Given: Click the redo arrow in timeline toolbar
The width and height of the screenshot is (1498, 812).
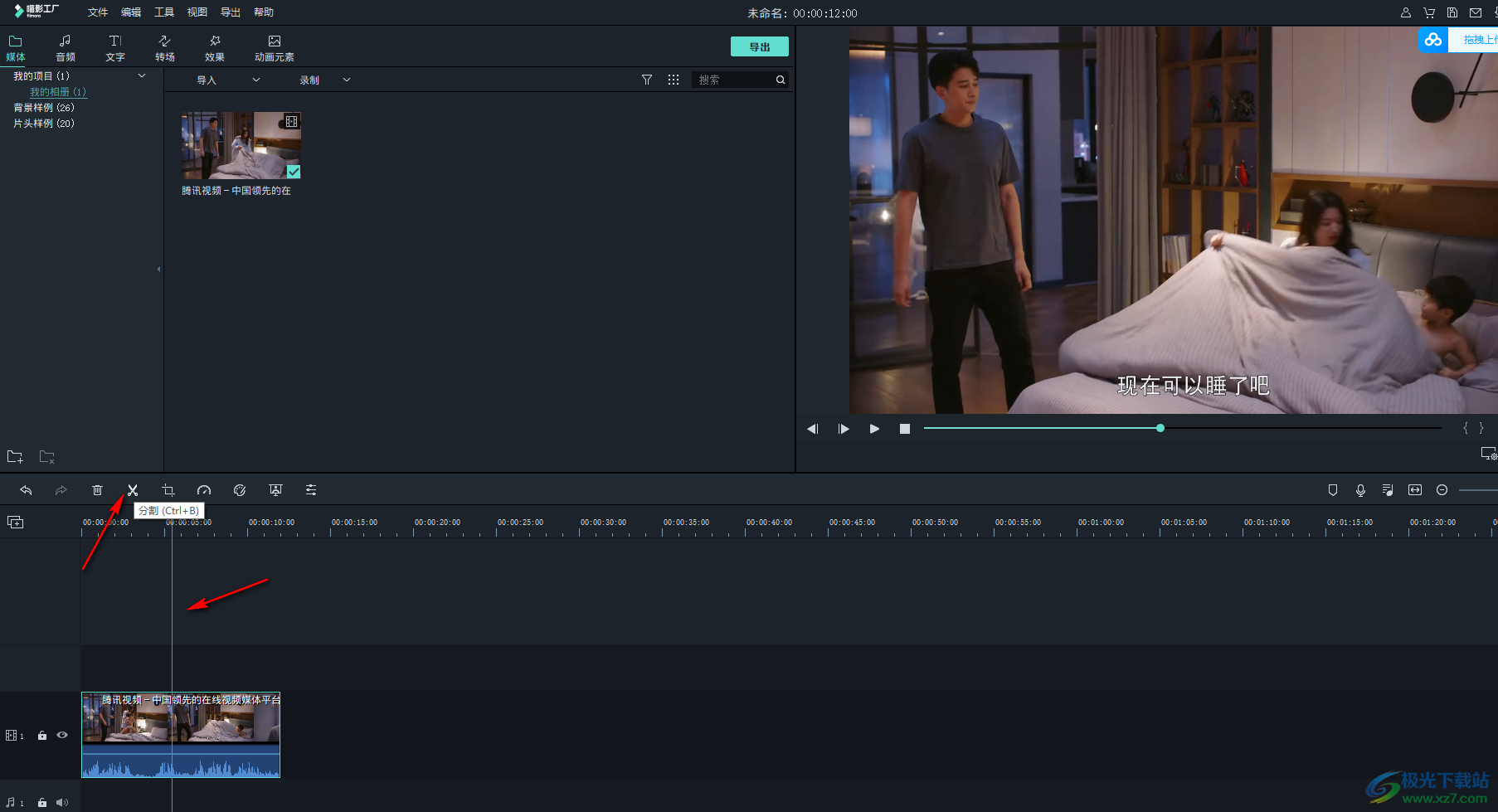Looking at the screenshot, I should click(x=61, y=490).
